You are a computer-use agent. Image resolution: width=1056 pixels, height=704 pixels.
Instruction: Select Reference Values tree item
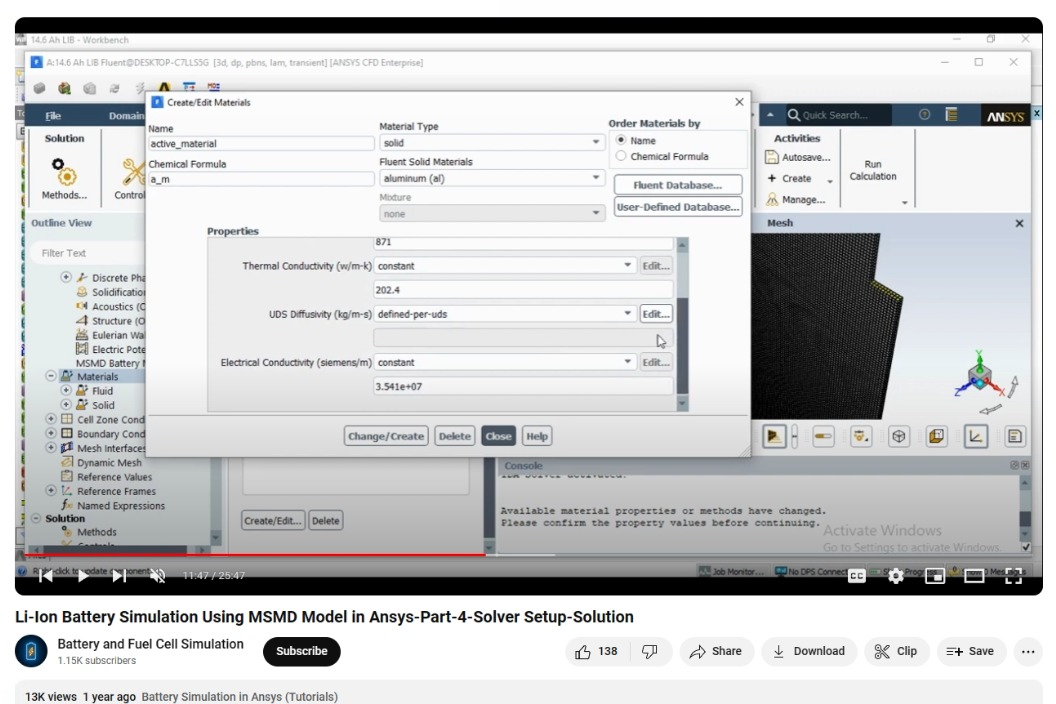coord(114,476)
